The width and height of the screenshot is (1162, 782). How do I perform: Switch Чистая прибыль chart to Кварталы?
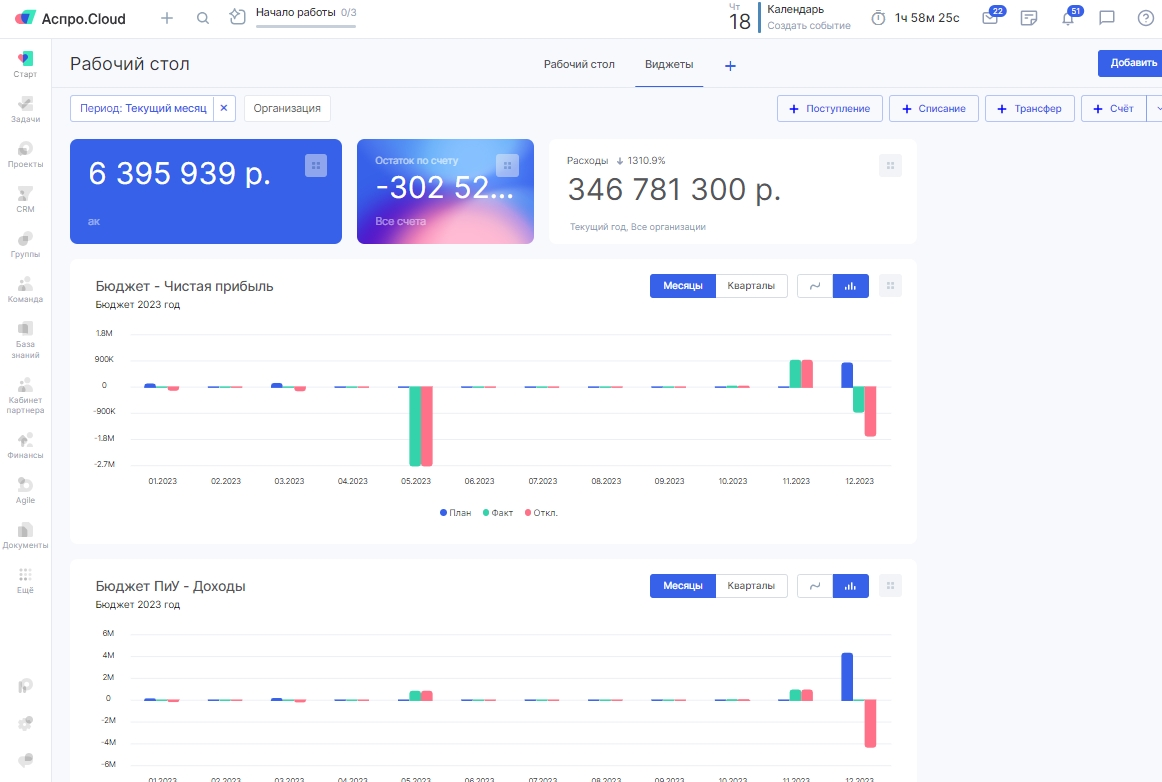[x=751, y=286]
